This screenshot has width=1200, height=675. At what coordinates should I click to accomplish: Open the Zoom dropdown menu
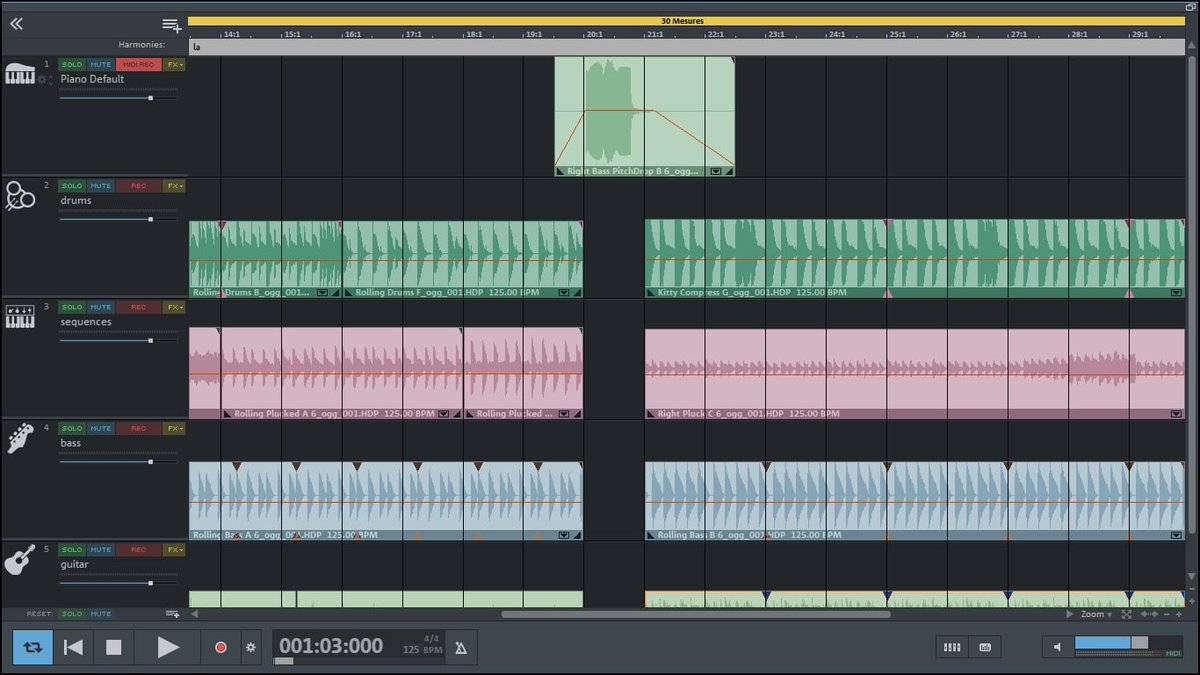coord(1096,614)
